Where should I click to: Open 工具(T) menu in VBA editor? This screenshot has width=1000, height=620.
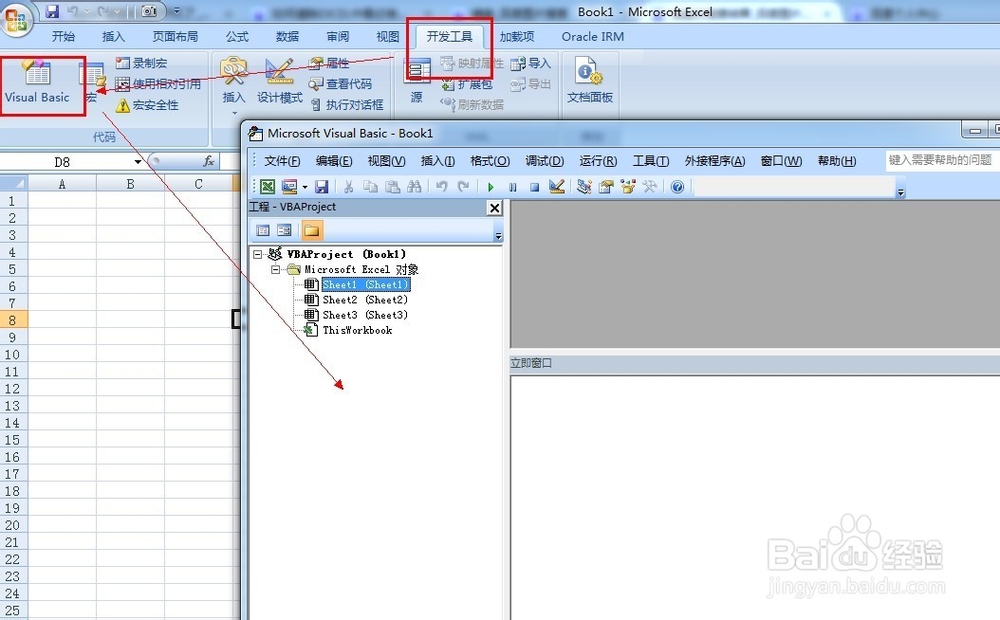[651, 161]
